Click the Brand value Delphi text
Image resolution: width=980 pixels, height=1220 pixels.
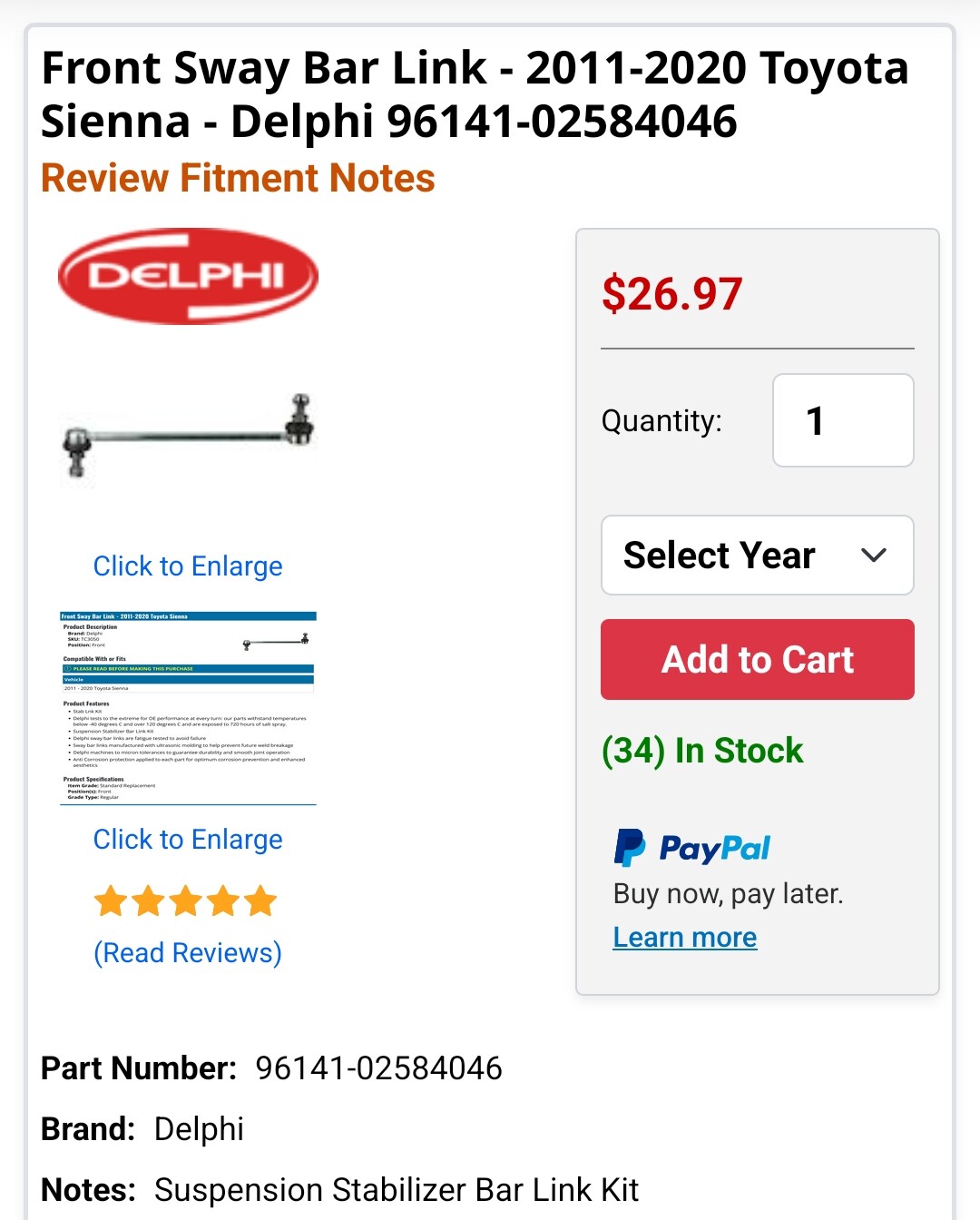click(199, 1129)
